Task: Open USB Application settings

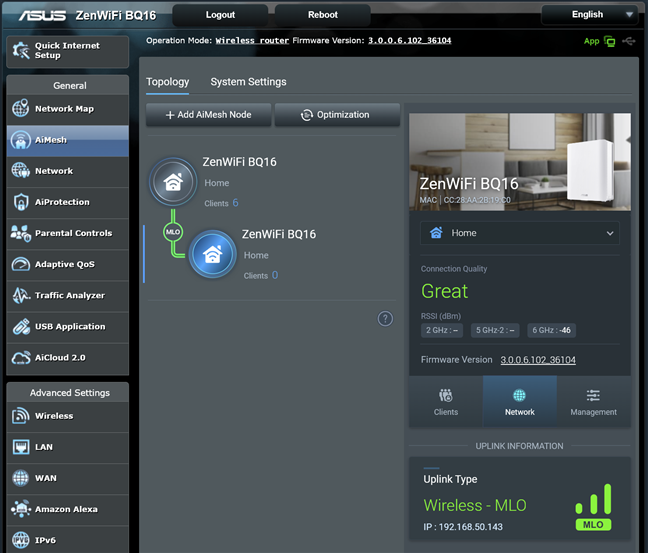Action: [67, 327]
